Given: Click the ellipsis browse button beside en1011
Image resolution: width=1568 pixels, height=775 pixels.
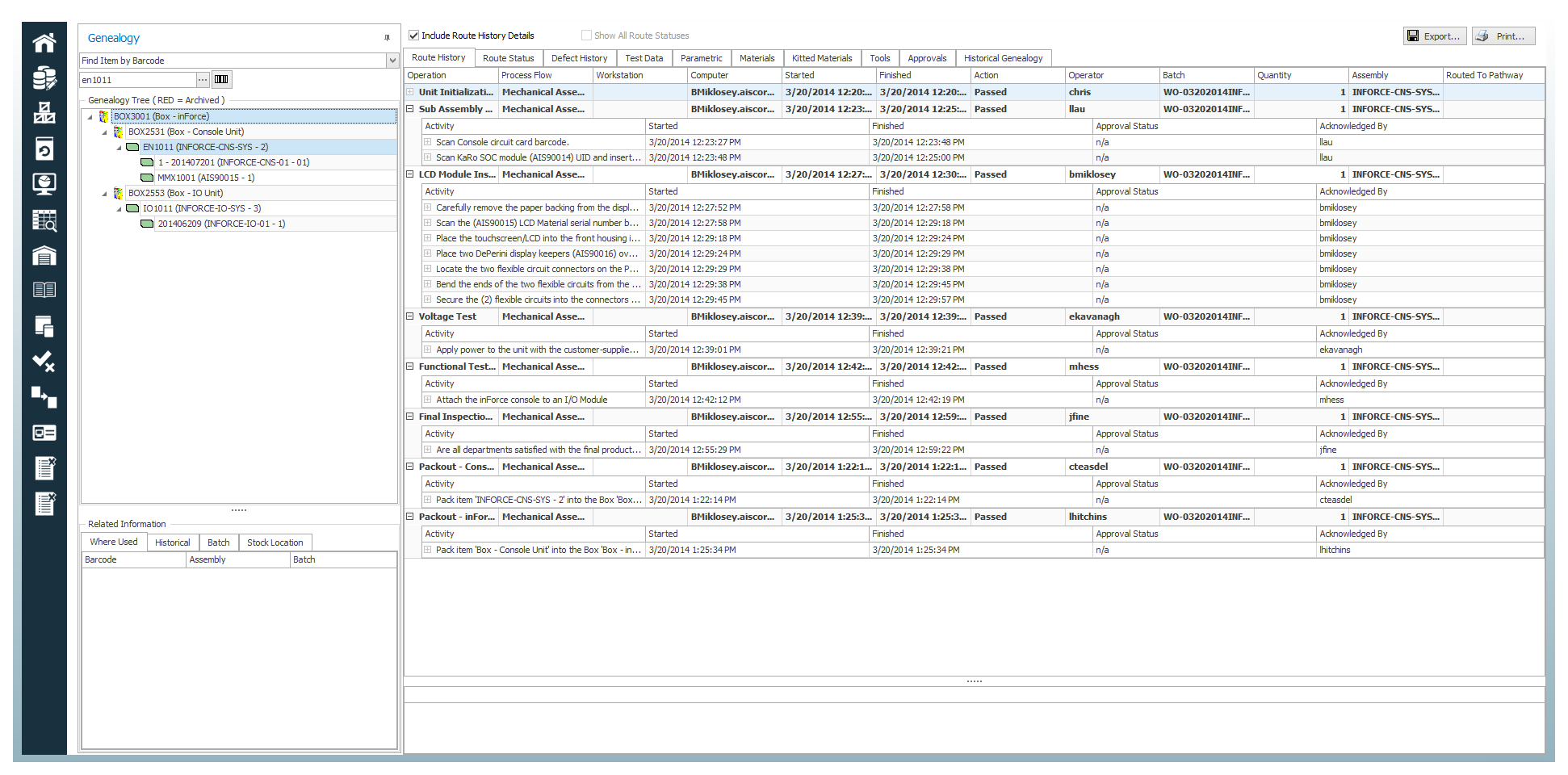Looking at the screenshot, I should tap(203, 79).
